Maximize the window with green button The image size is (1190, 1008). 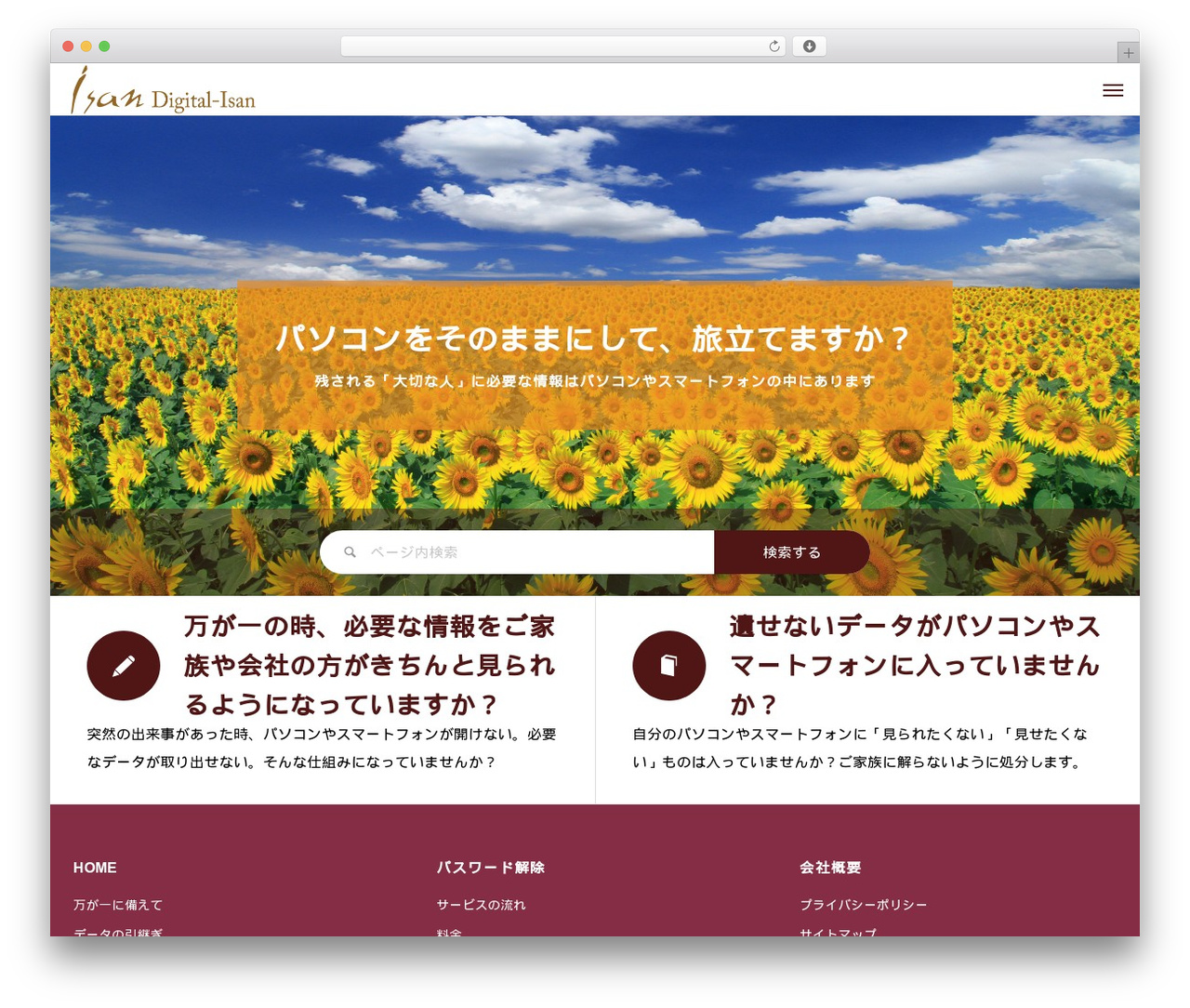[104, 46]
